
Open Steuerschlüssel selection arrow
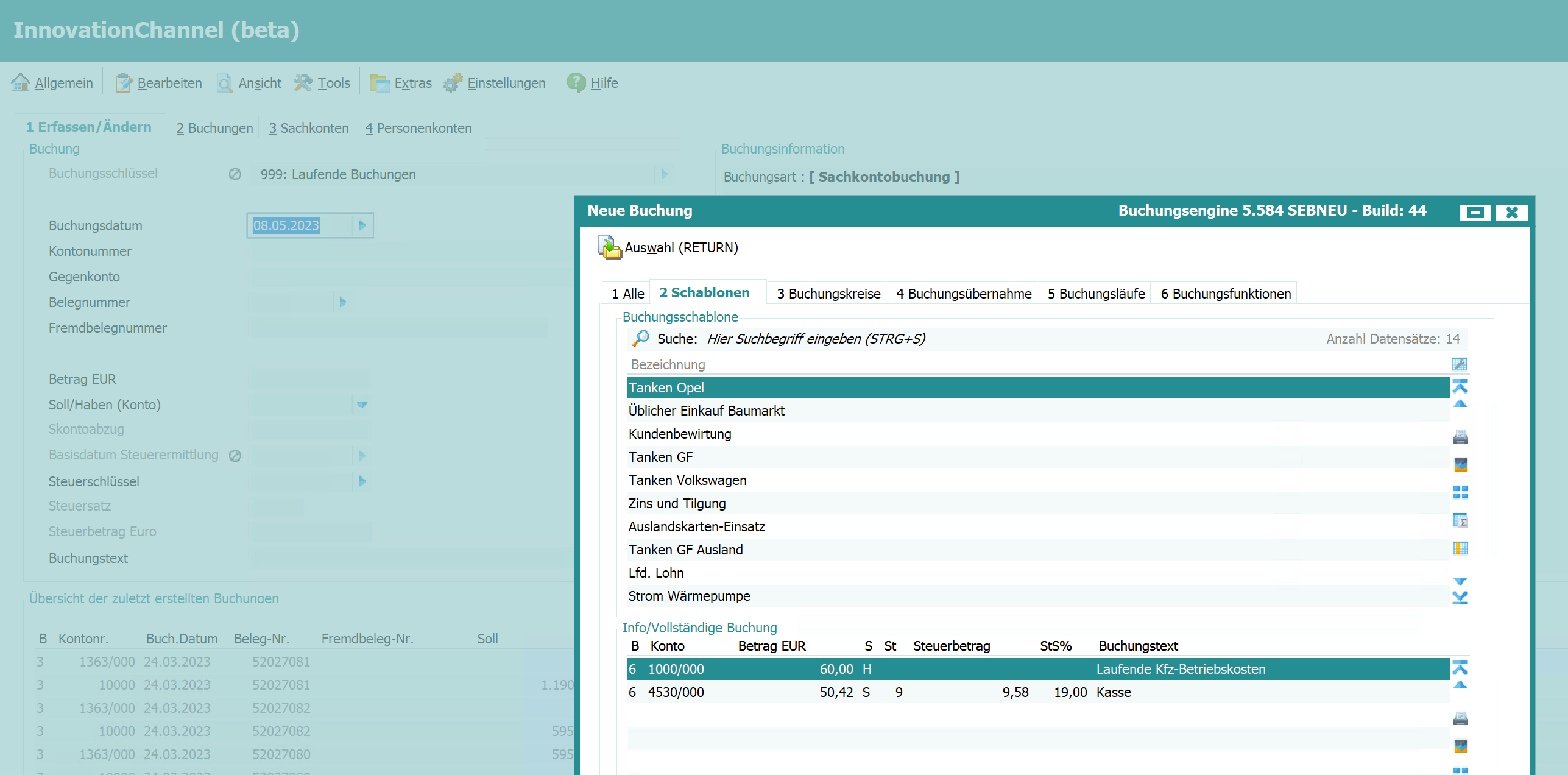pyautogui.click(x=362, y=481)
